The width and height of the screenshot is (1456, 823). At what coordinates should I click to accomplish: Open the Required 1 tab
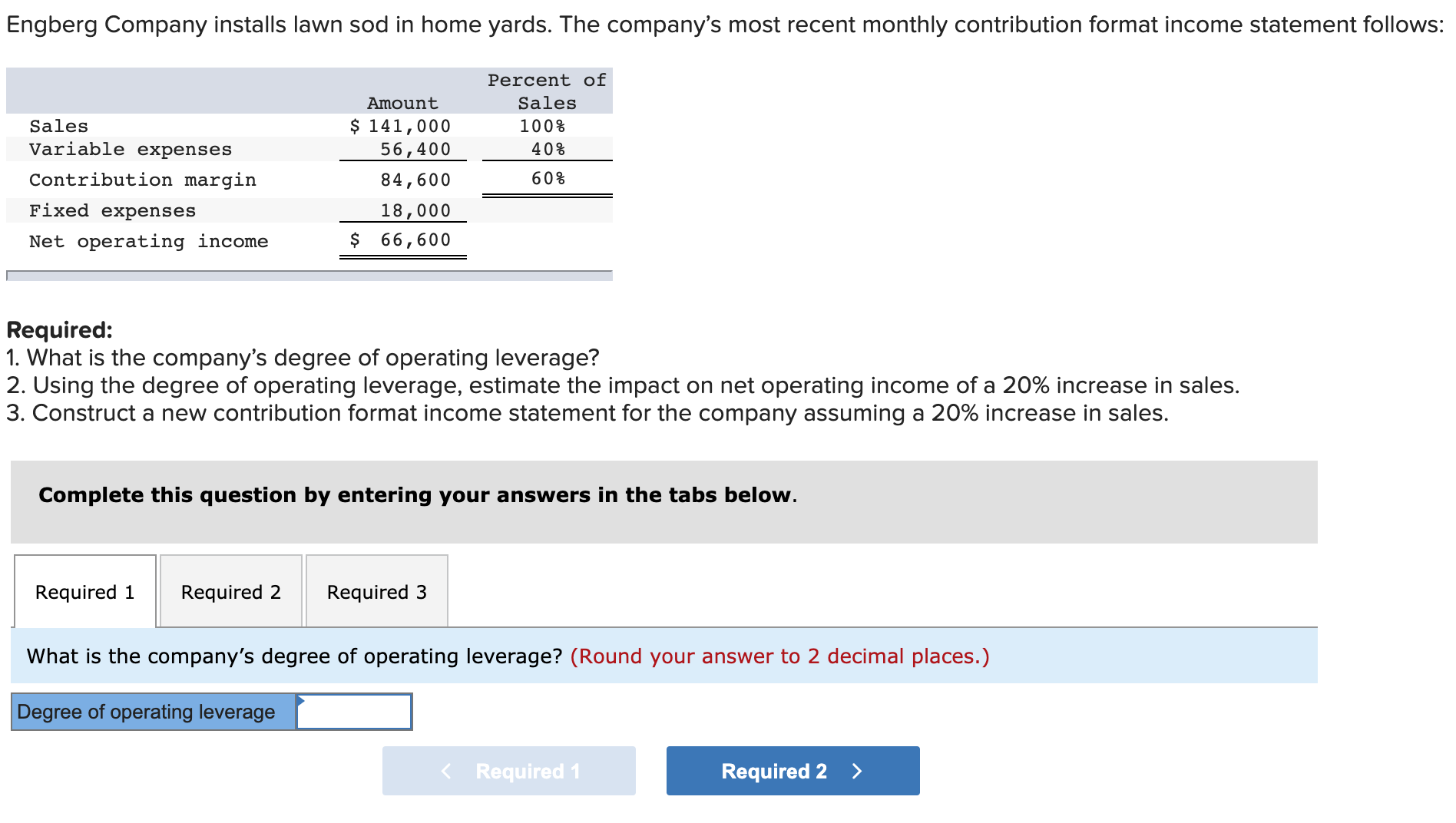84,591
